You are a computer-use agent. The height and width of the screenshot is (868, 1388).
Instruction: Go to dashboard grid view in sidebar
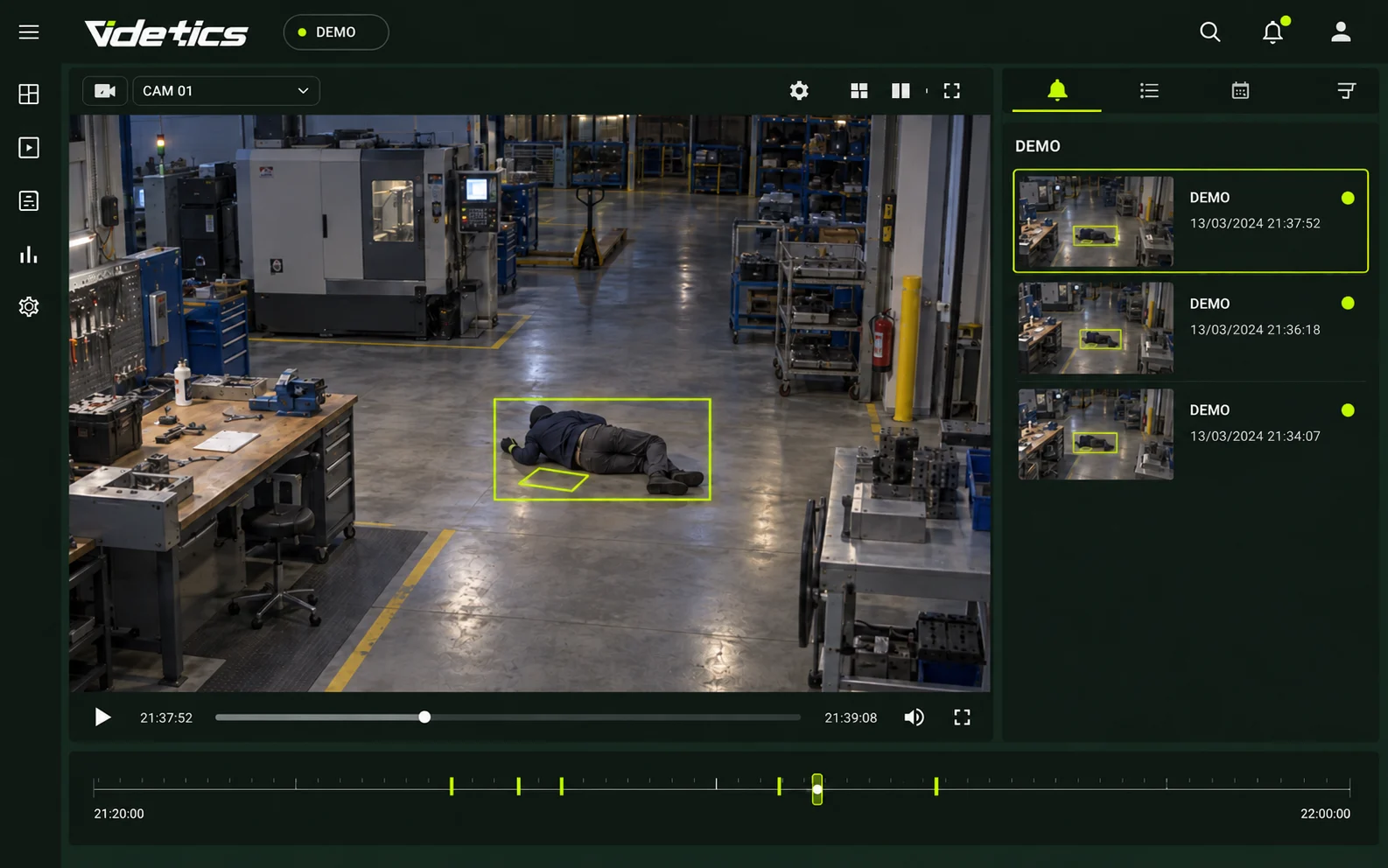coord(29,94)
